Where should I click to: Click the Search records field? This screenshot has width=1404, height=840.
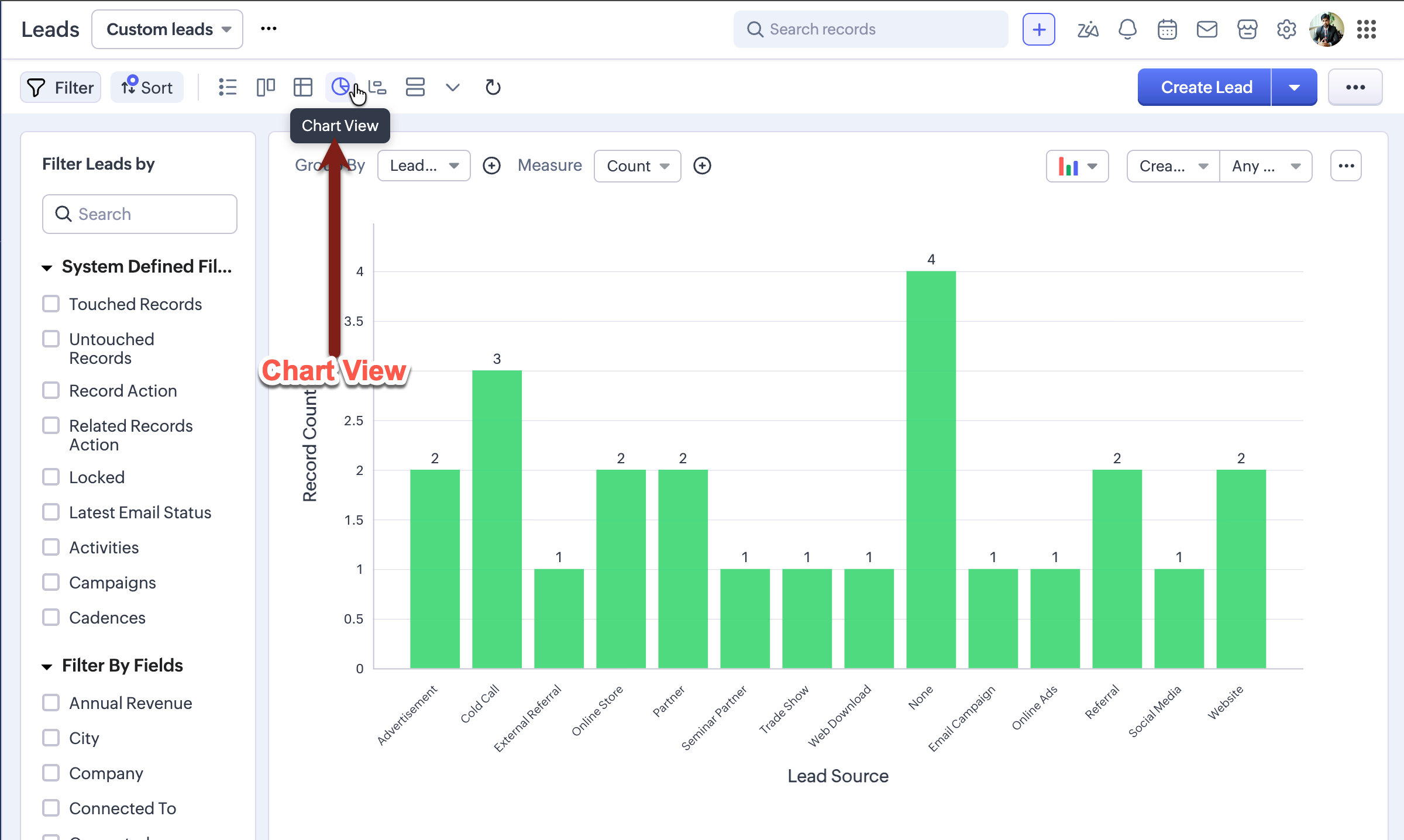pyautogui.click(x=870, y=29)
